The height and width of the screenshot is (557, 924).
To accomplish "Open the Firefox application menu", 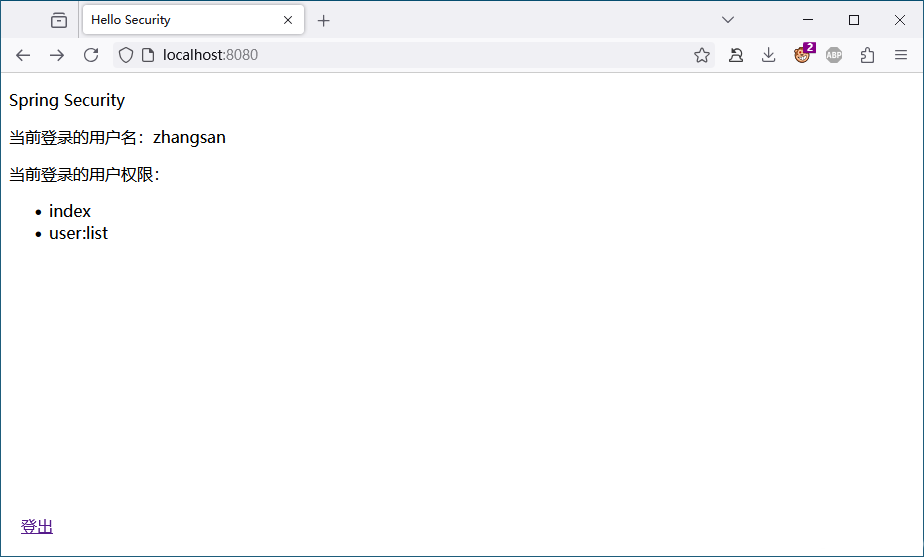I will pos(900,55).
